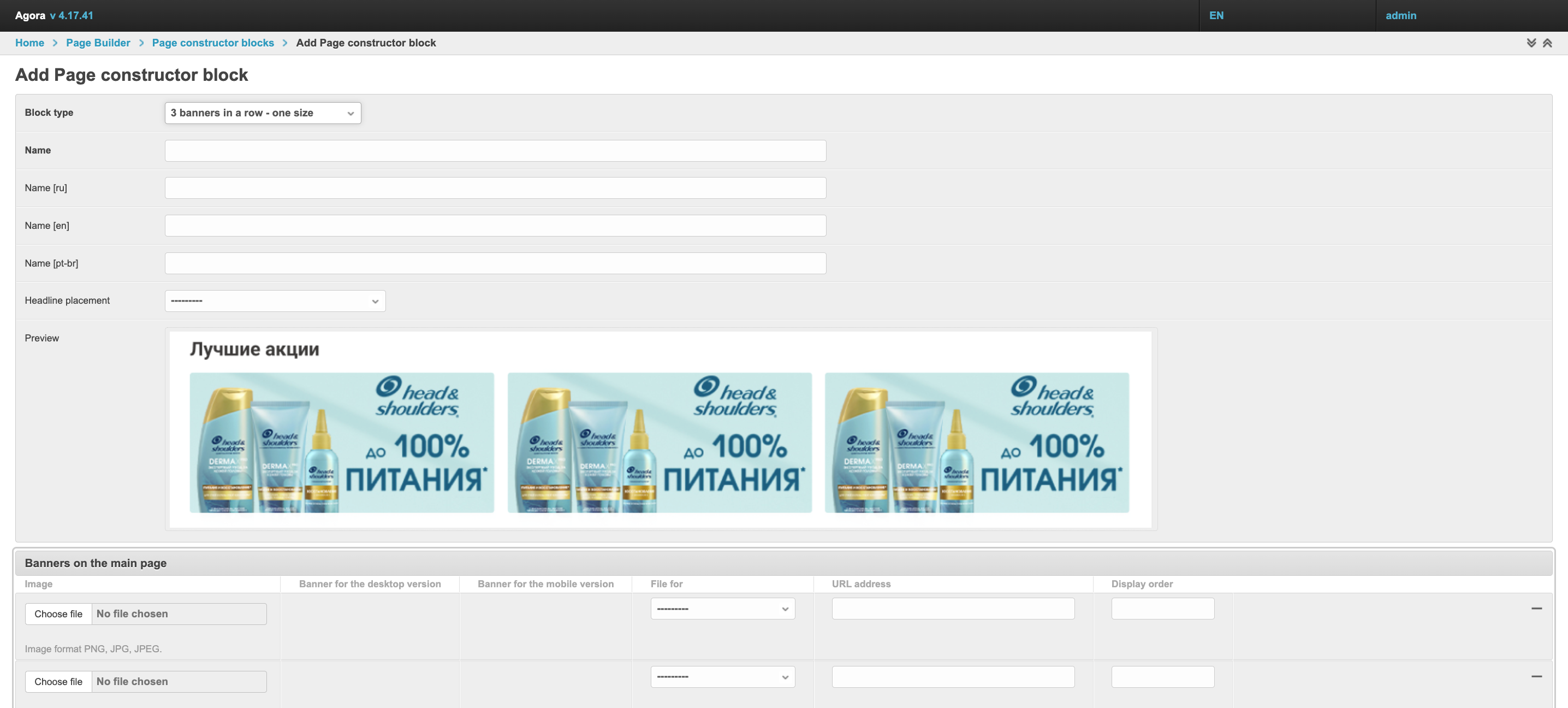Image resolution: width=1568 pixels, height=708 pixels.
Task: Click the first row's URL address field
Action: tap(953, 609)
